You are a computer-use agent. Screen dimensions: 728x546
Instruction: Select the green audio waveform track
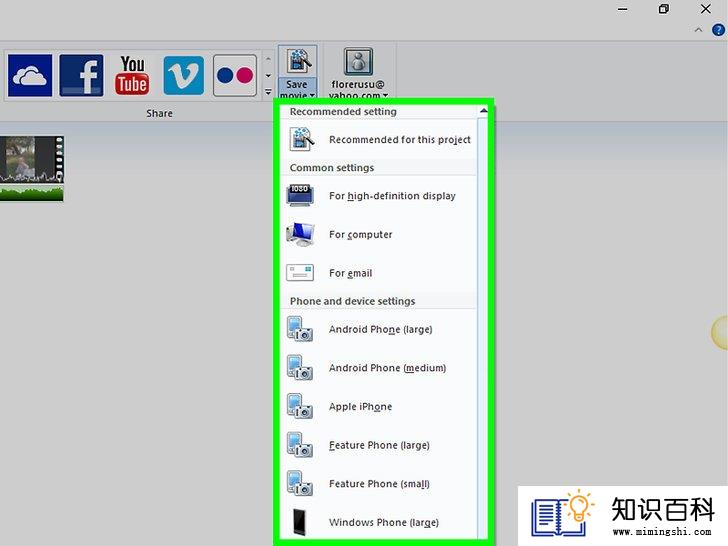(x=32, y=193)
